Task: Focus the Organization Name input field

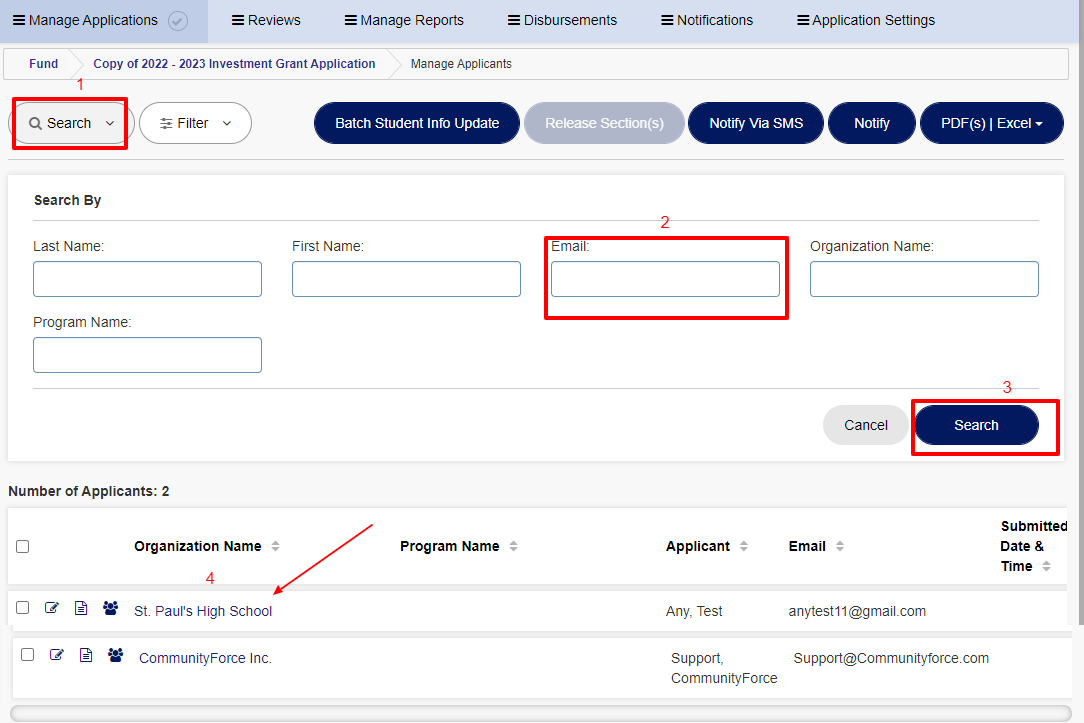Action: click(924, 279)
